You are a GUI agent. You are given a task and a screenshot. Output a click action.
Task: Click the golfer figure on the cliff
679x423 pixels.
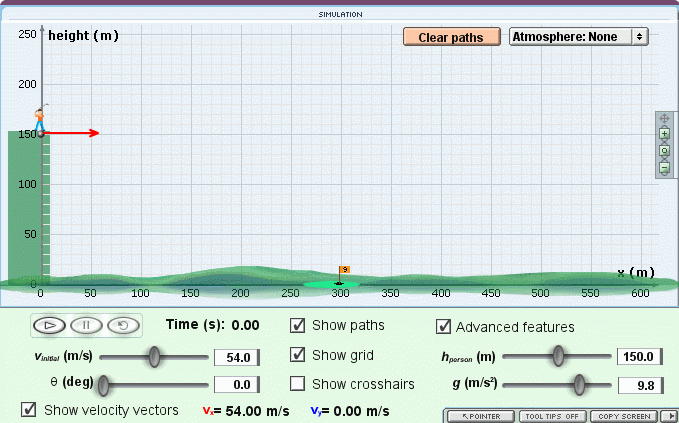[x=40, y=117]
